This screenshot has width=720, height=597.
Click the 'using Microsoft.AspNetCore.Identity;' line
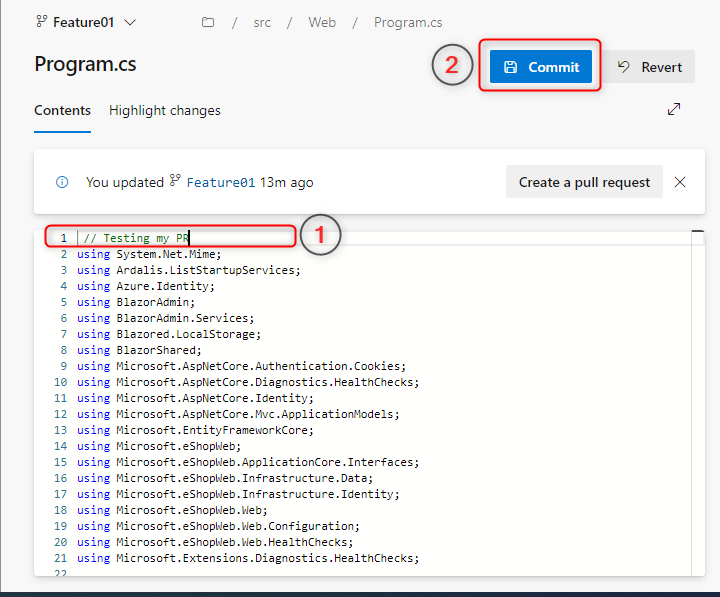coord(196,398)
